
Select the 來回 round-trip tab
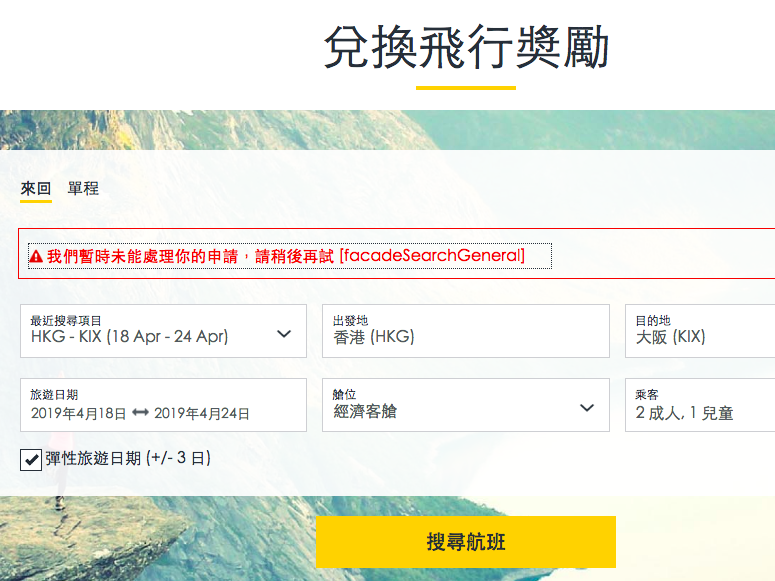click(x=36, y=189)
